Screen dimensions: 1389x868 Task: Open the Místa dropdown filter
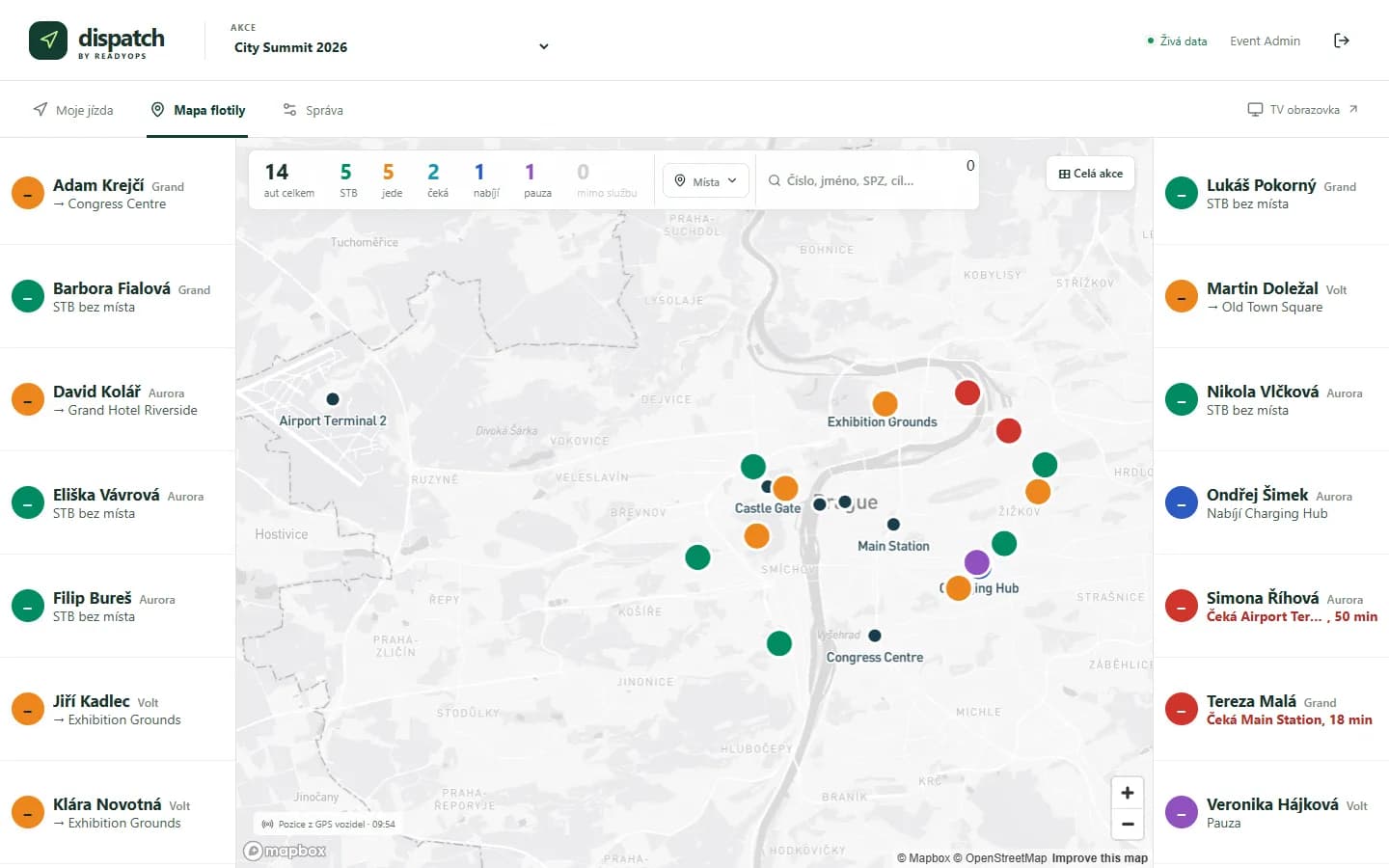coord(706,181)
